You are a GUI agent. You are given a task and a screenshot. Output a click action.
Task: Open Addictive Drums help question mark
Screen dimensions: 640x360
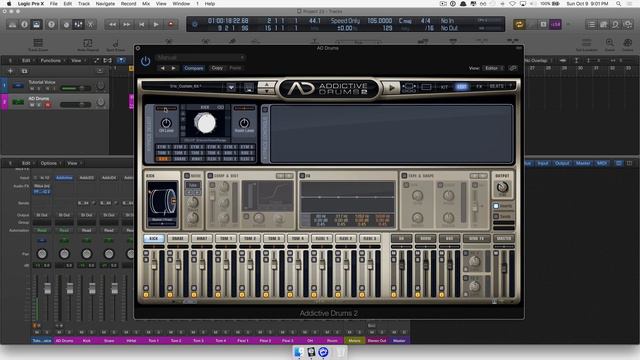click(510, 86)
